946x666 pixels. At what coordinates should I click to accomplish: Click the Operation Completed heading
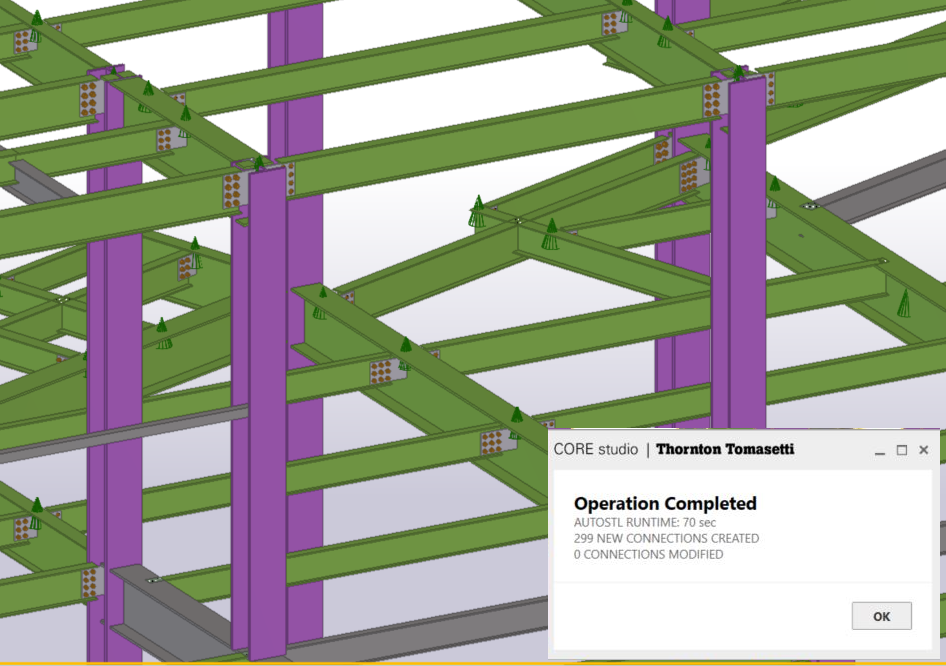tap(665, 504)
